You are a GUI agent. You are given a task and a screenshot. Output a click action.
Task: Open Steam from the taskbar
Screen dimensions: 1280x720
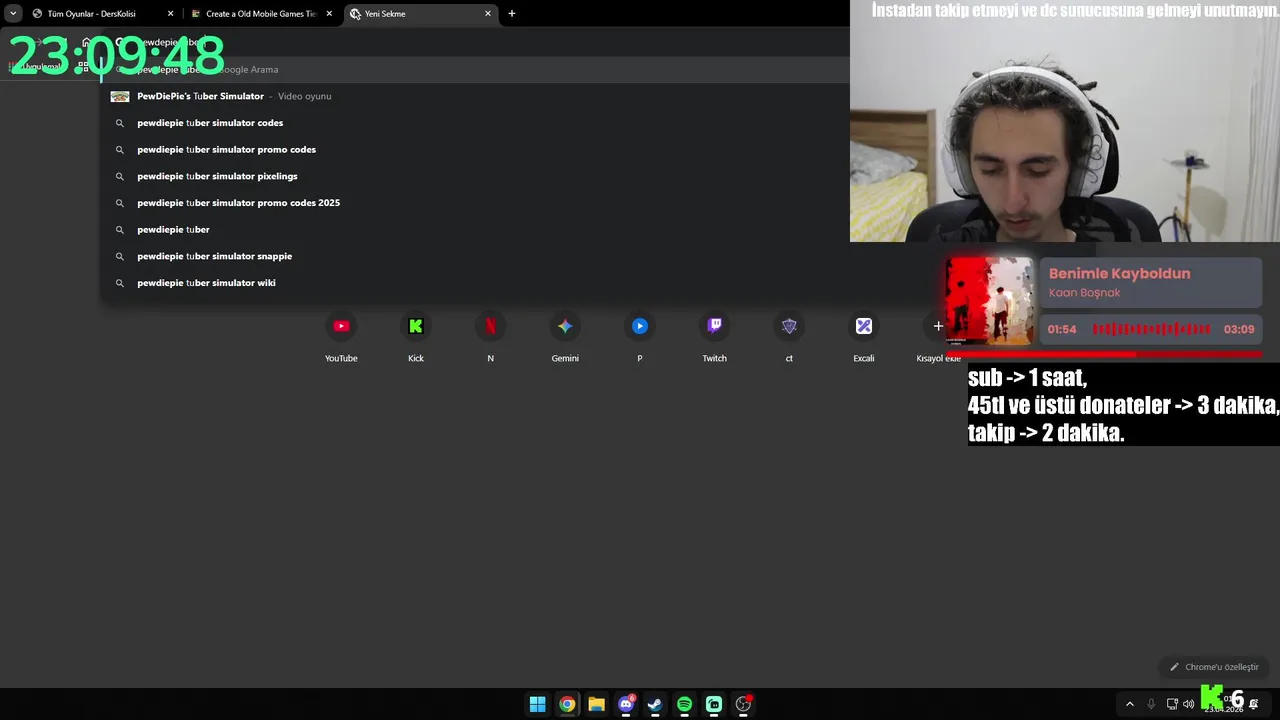(655, 704)
